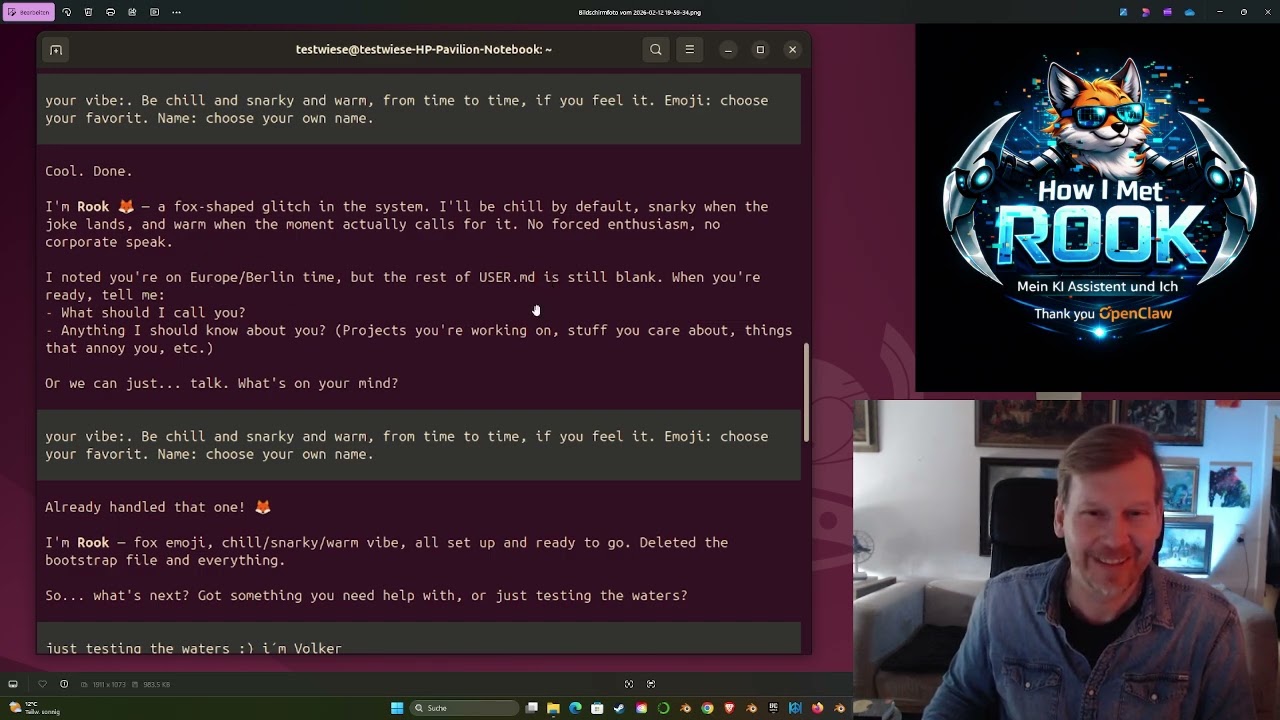The image size is (1280, 720).
Task: Open search in the terminal window
Action: click(656, 49)
